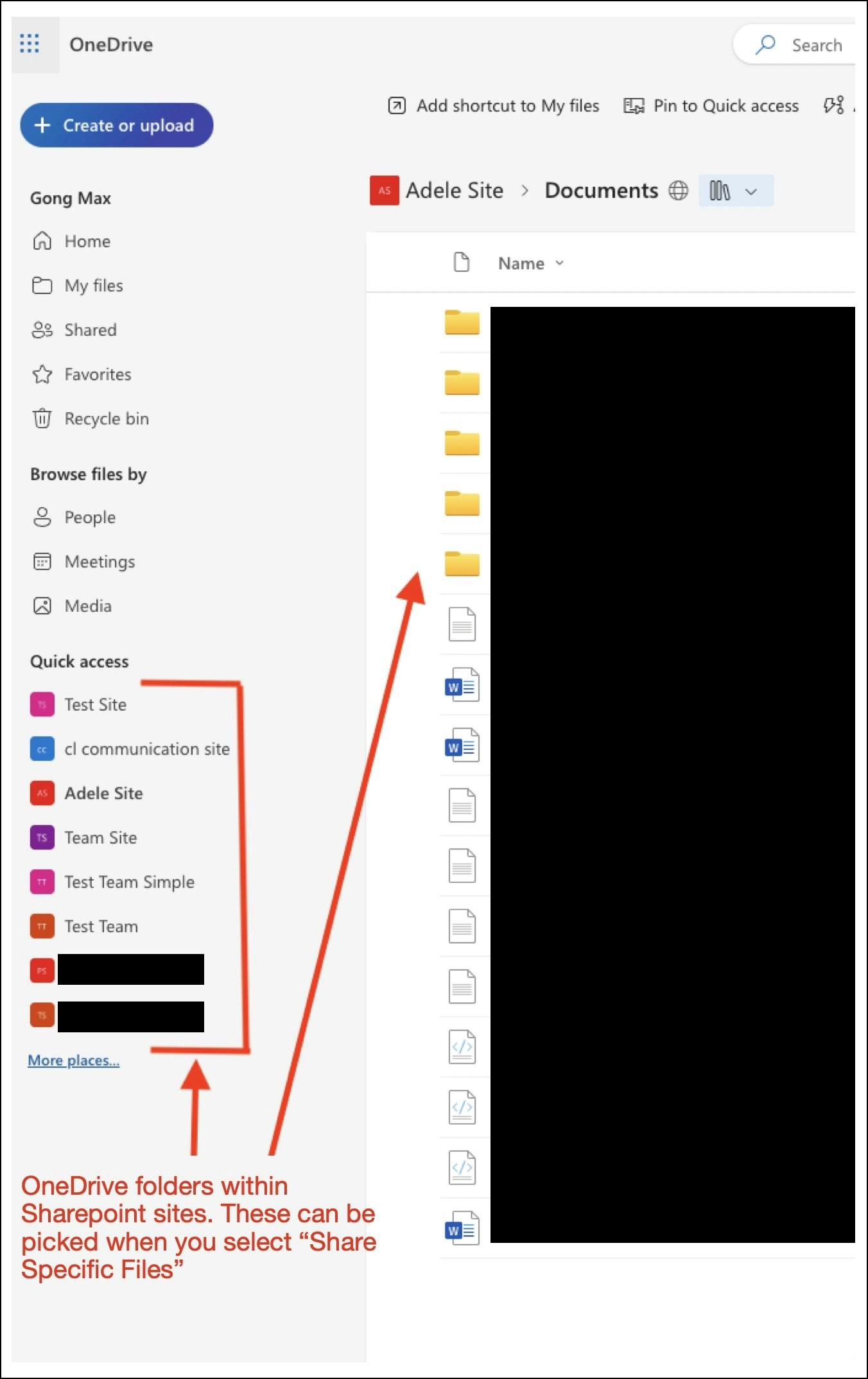The height and width of the screenshot is (1379, 868).
Task: Click the Favorites star icon
Action: coord(42,374)
